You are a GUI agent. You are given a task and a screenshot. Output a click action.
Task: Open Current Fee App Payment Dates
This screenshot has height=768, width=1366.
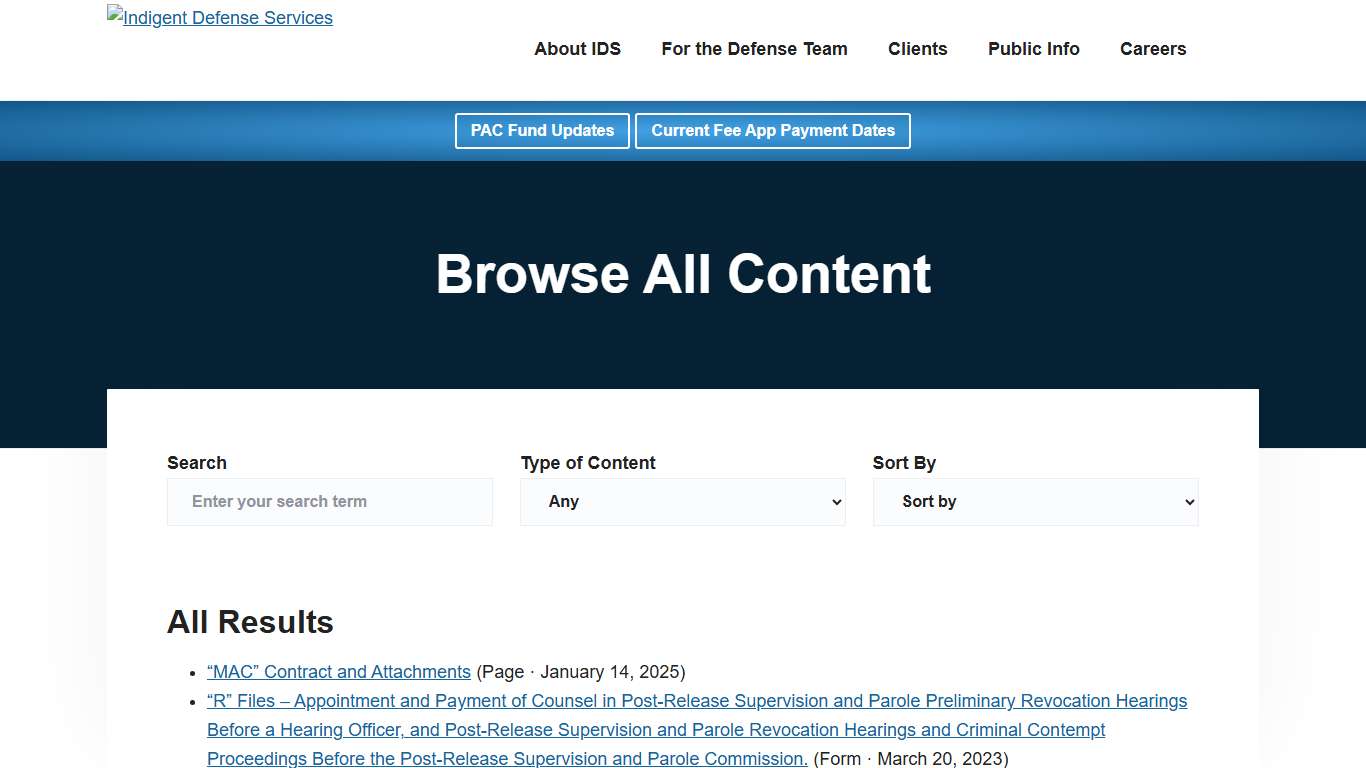772,131
